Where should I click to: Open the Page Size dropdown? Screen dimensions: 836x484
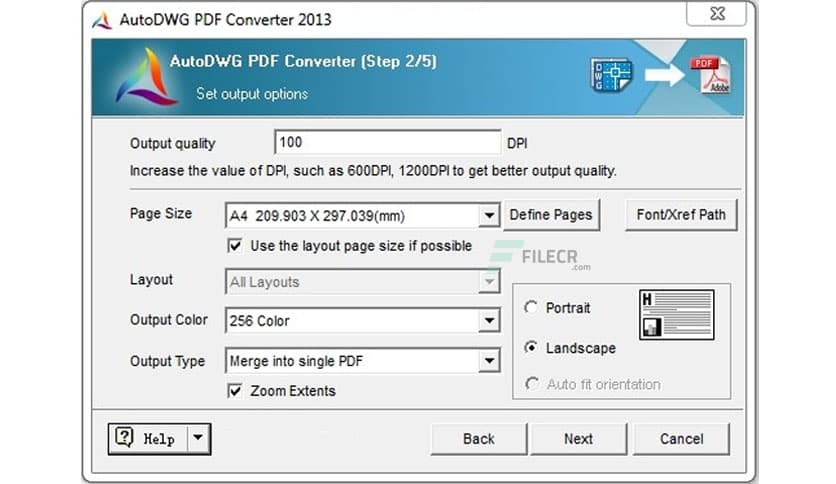tap(489, 216)
